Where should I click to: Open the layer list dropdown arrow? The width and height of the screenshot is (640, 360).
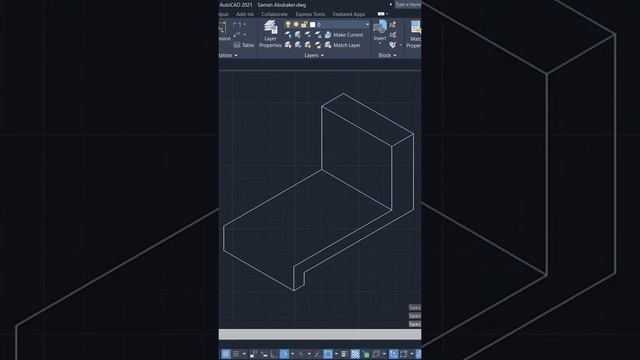tap(367, 24)
